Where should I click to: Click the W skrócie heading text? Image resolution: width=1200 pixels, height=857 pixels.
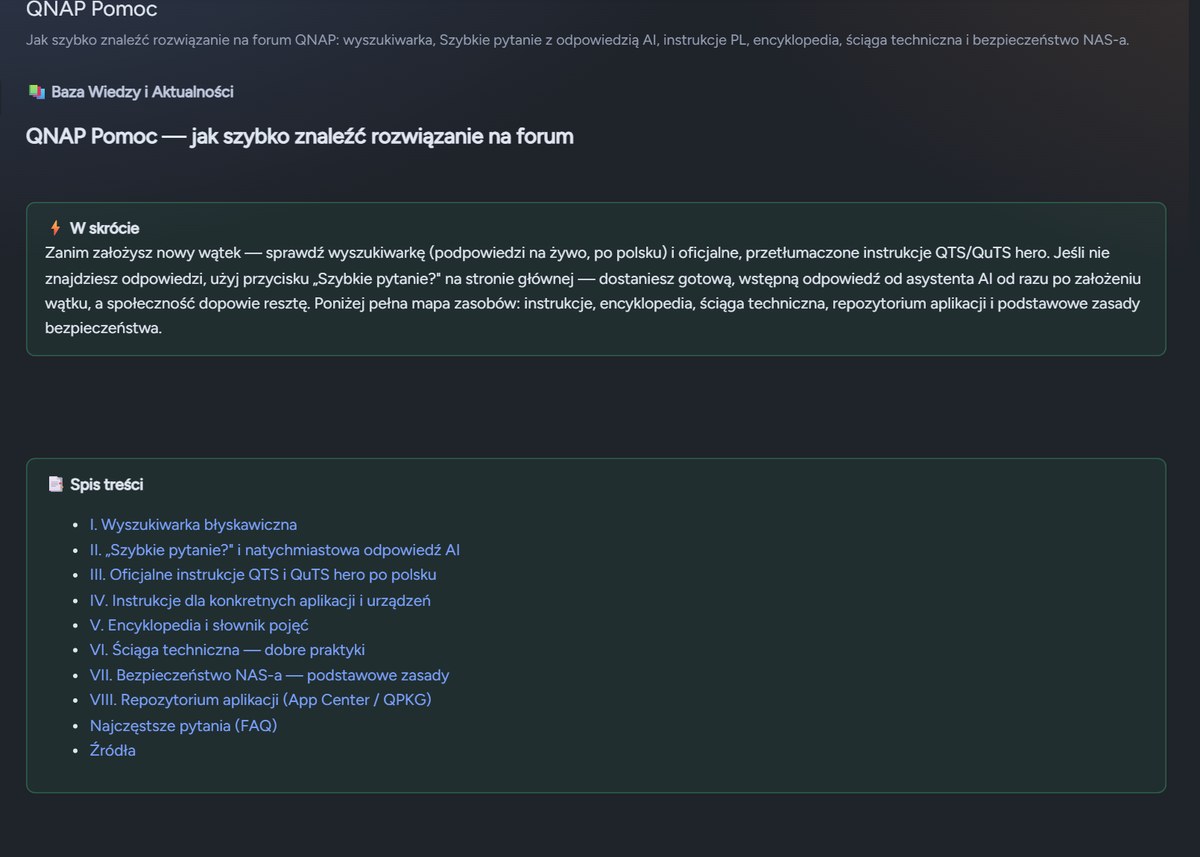pos(104,228)
